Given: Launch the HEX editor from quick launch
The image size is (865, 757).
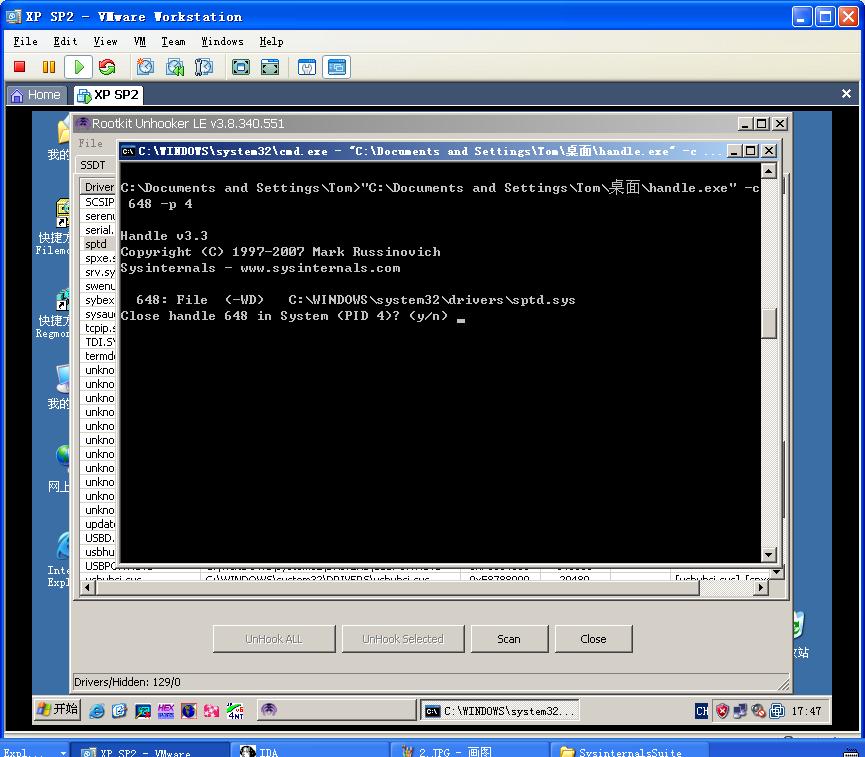Looking at the screenshot, I should (165, 711).
